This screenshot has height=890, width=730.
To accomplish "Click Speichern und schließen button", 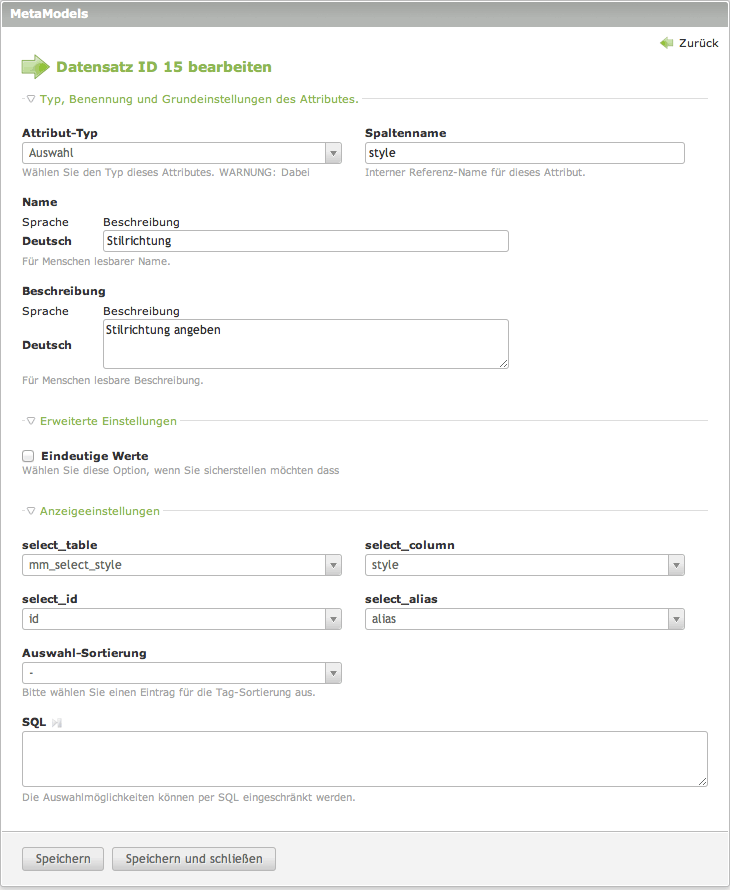I will click(194, 859).
